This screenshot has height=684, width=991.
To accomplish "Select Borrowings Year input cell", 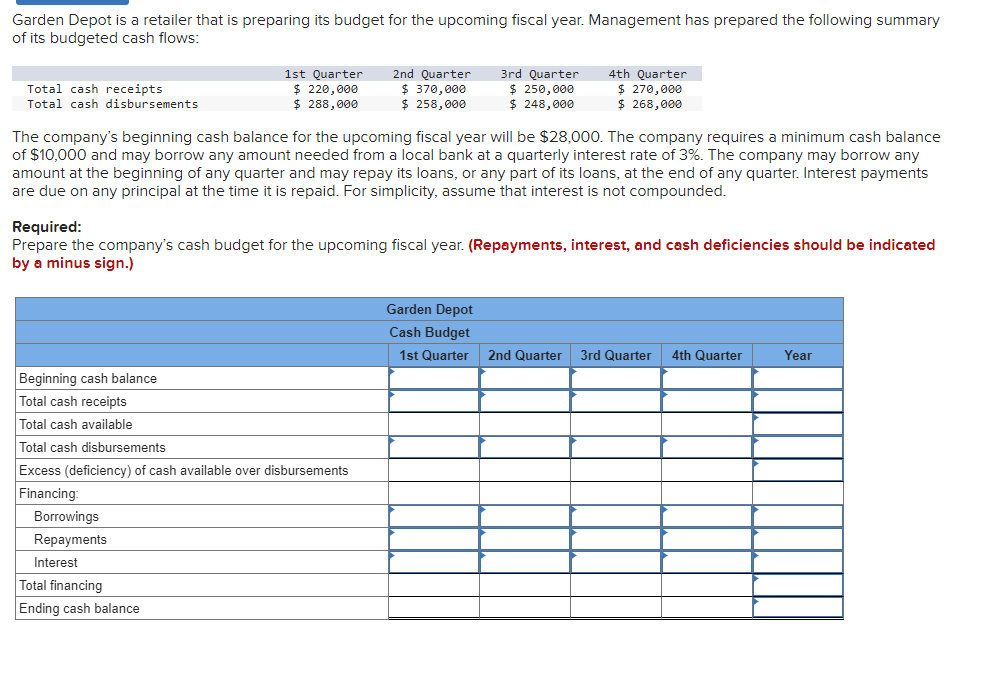I will [x=798, y=516].
